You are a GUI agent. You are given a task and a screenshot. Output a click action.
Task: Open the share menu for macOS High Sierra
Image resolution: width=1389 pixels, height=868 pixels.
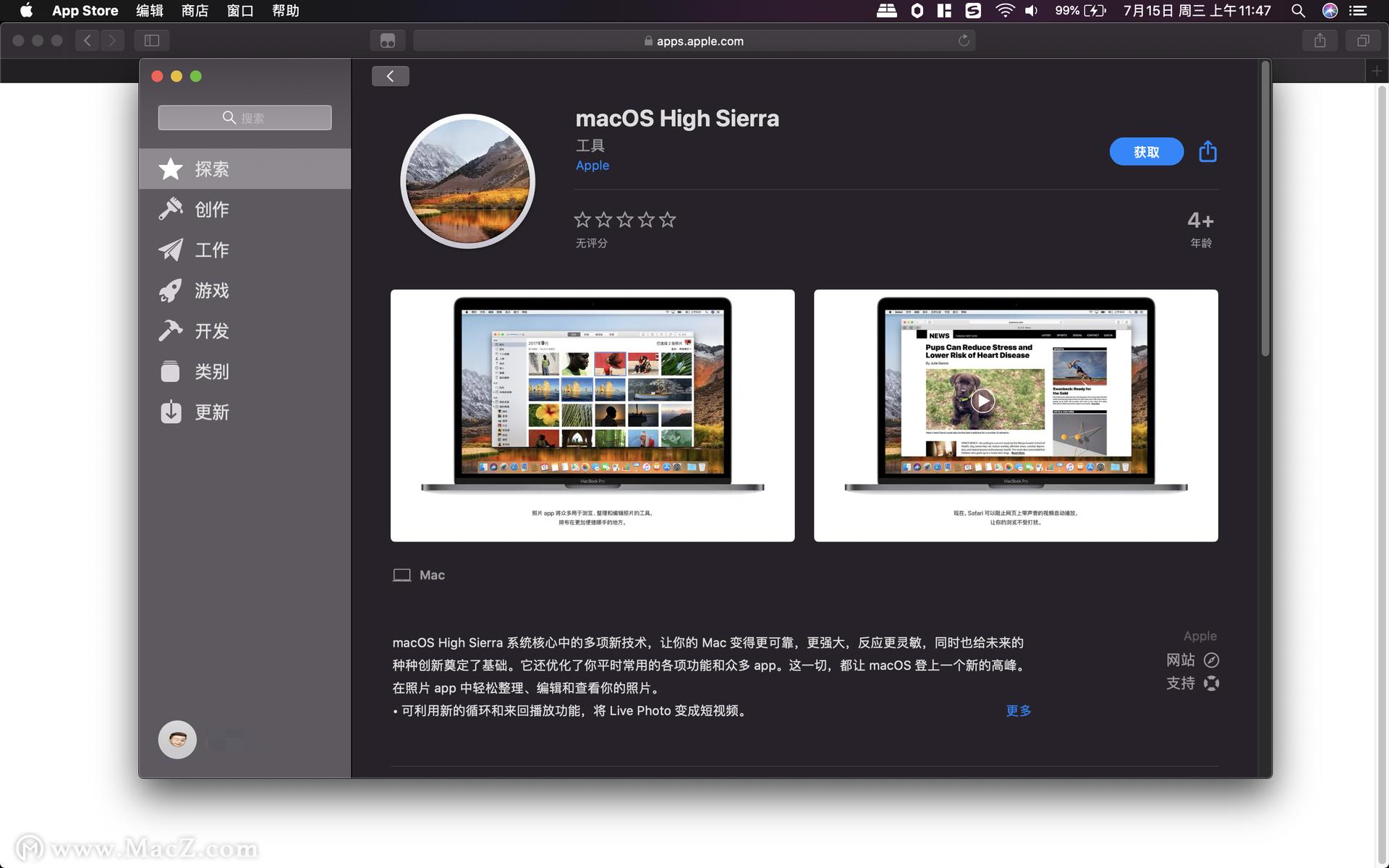coord(1207,152)
